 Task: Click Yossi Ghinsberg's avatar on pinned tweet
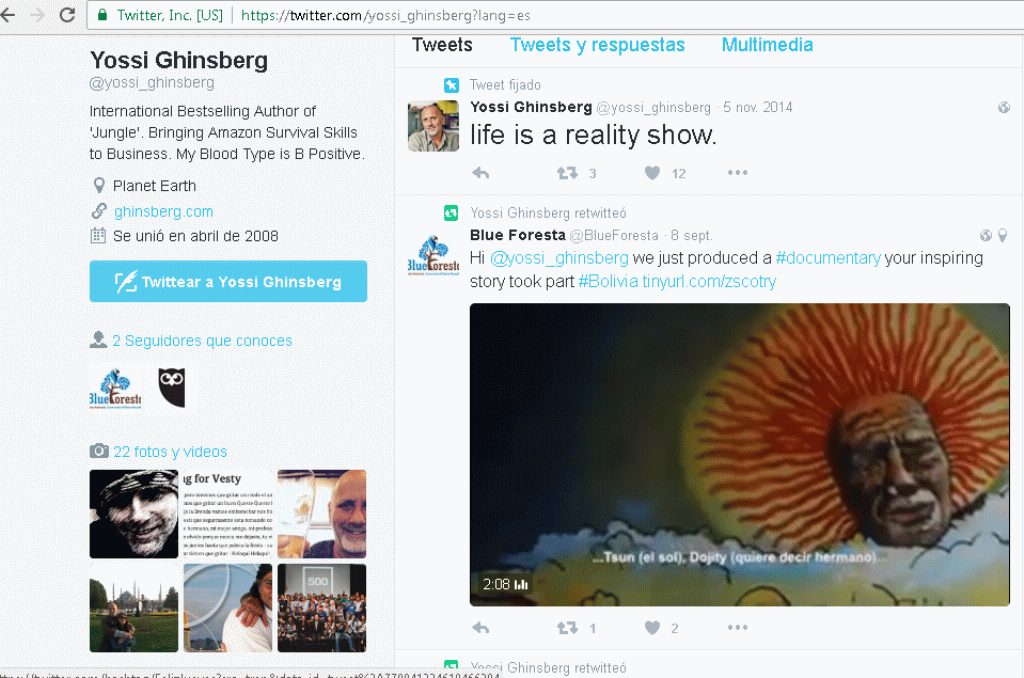coord(434,126)
